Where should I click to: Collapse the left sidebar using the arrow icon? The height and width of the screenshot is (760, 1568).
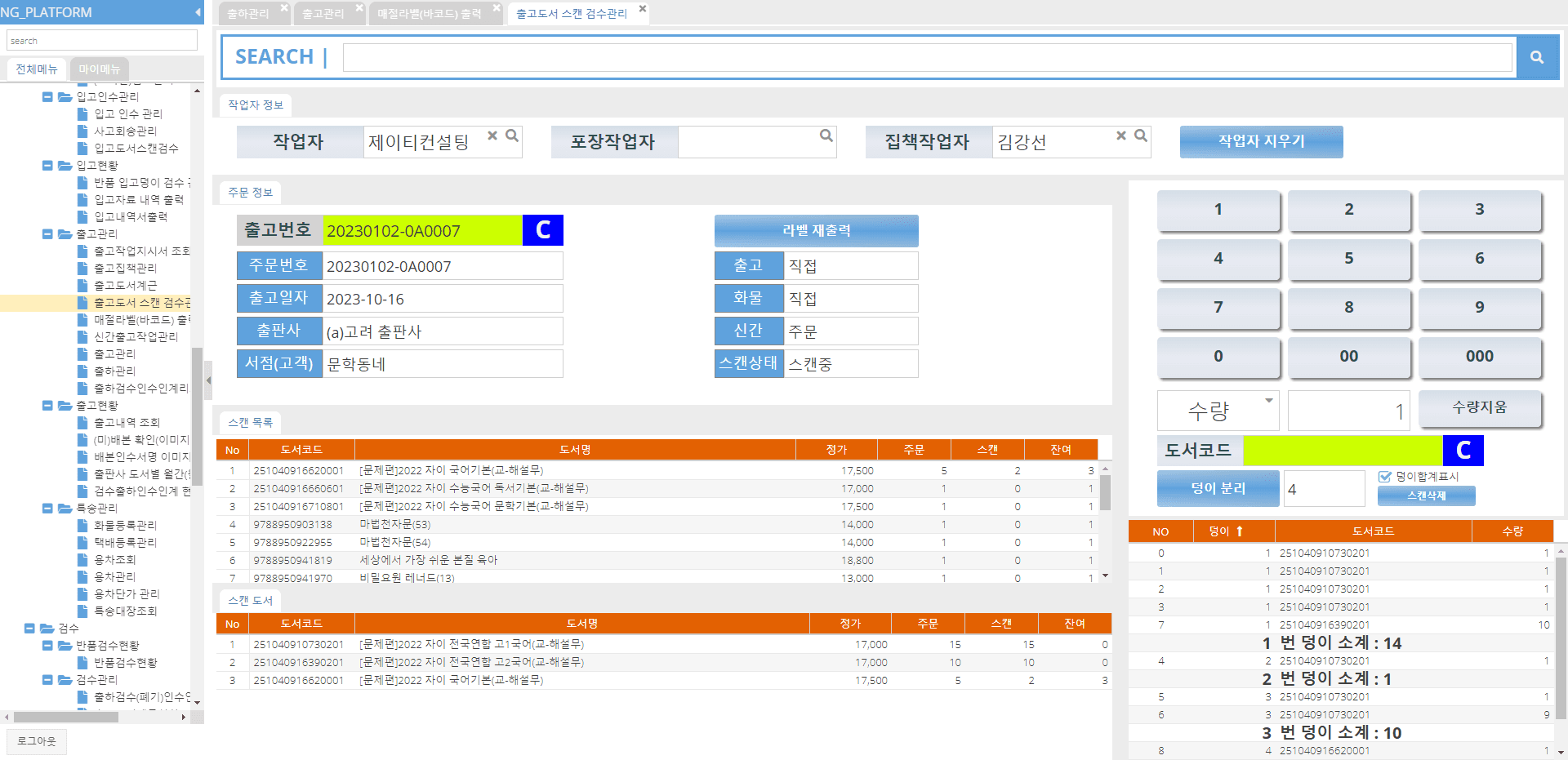tap(198, 12)
